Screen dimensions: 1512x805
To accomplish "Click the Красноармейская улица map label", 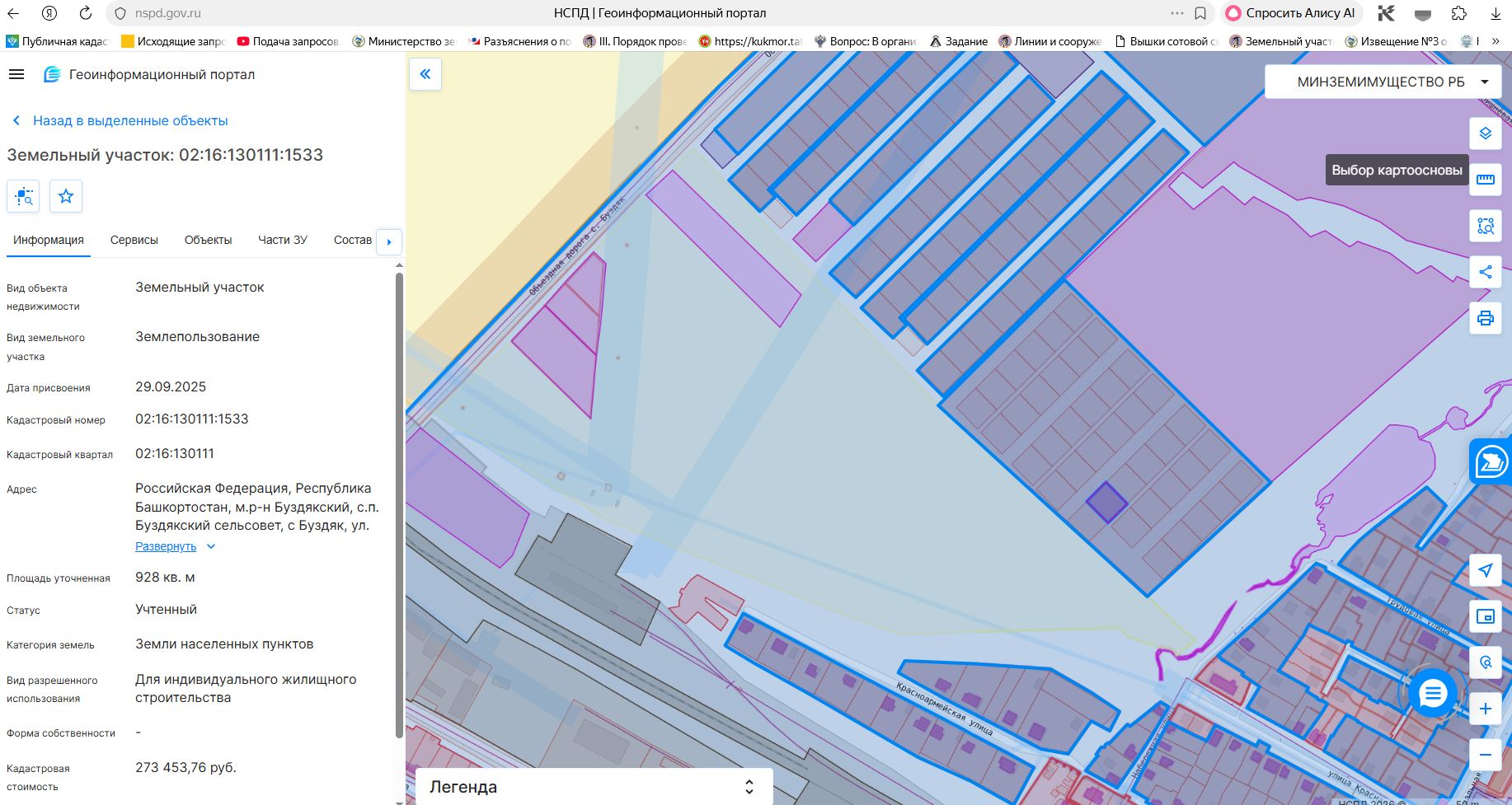I will pos(945,708).
